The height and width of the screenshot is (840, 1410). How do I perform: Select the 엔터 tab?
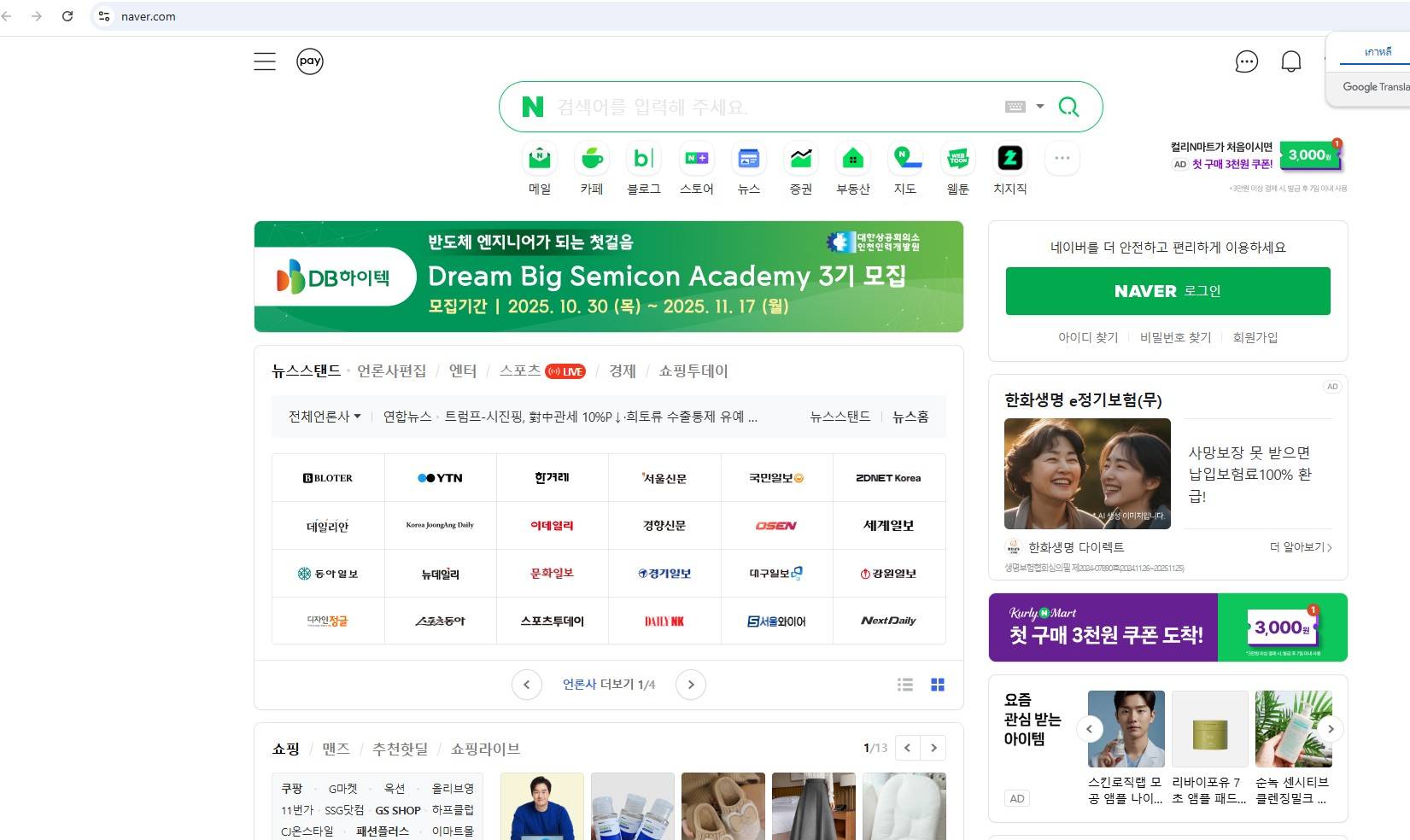(x=462, y=370)
